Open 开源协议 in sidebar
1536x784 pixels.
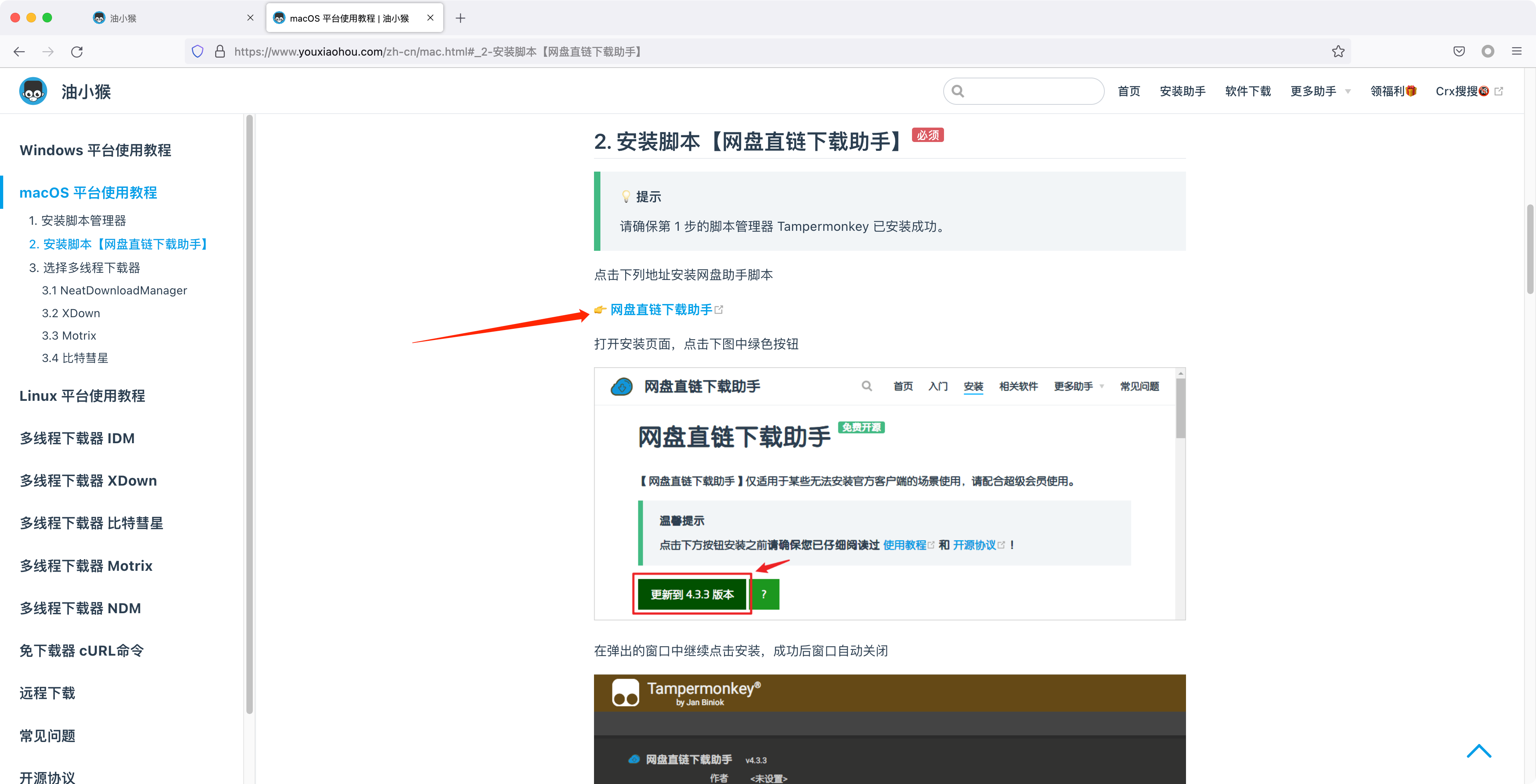point(47,777)
